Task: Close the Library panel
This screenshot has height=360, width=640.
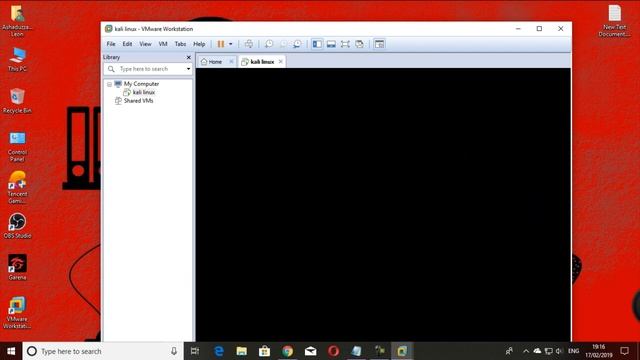Action: 189,58
